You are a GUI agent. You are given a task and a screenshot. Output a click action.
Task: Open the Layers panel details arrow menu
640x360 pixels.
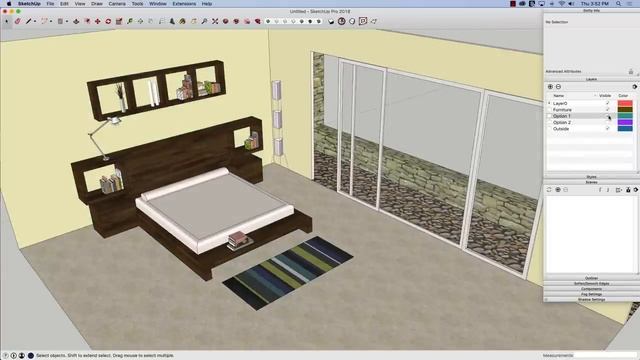[634, 87]
